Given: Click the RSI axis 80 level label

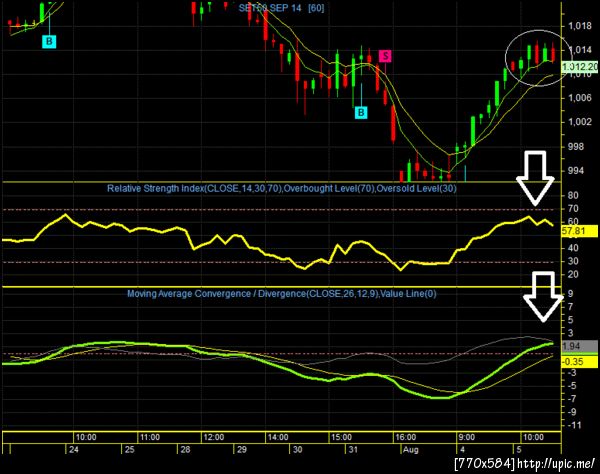Looking at the screenshot, I should [x=573, y=195].
